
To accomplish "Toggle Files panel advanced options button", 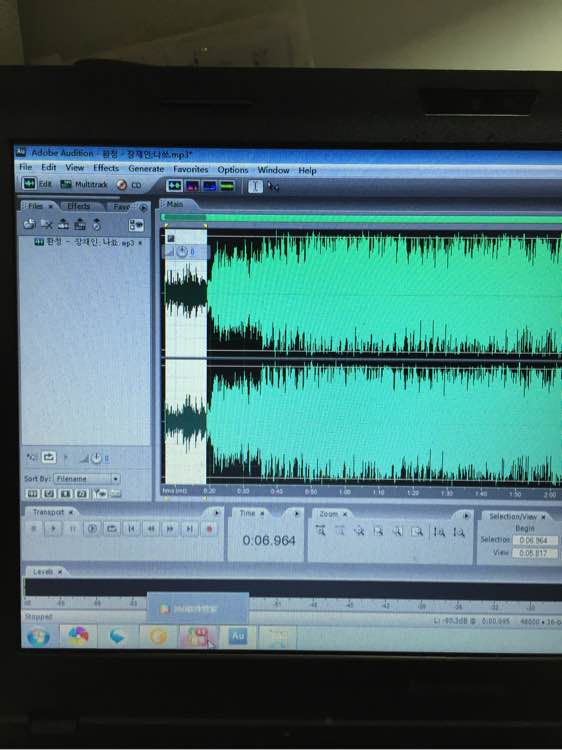I will click(x=136, y=225).
